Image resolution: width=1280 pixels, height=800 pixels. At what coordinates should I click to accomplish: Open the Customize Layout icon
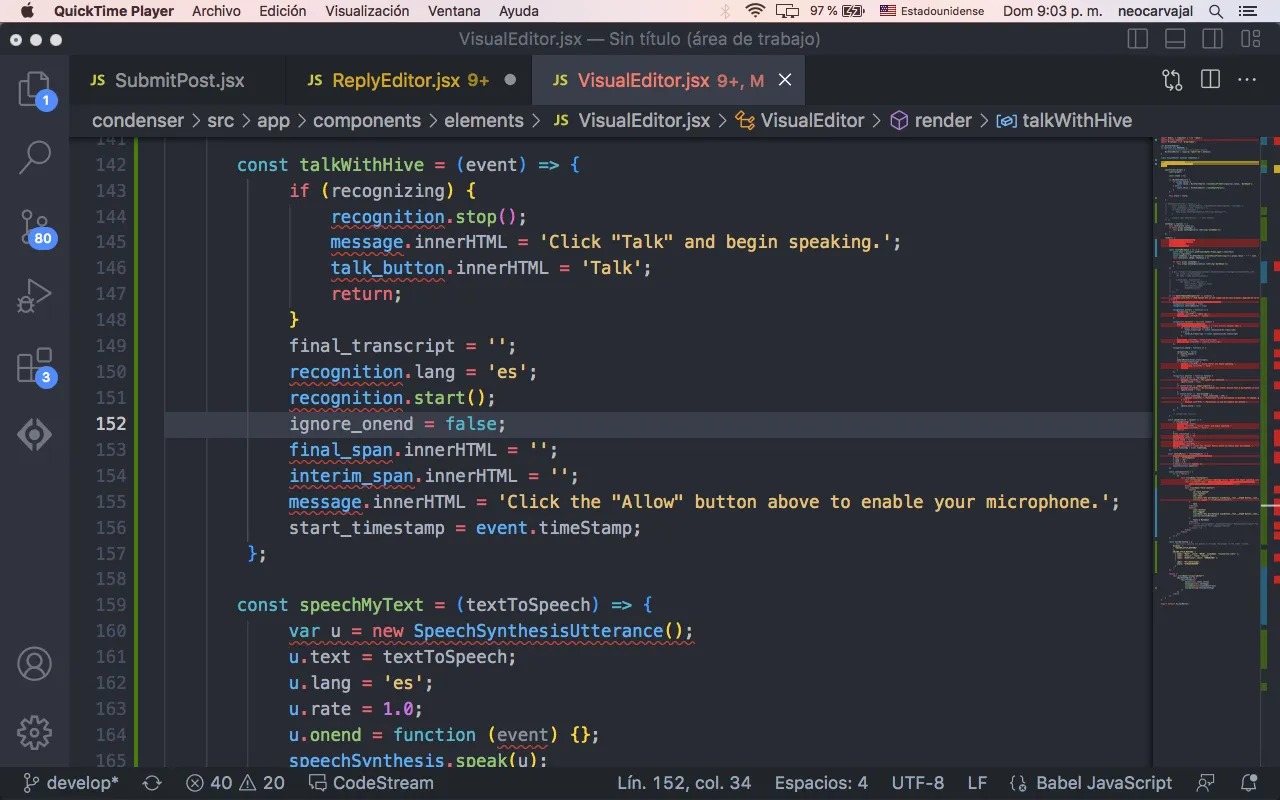tap(1250, 39)
